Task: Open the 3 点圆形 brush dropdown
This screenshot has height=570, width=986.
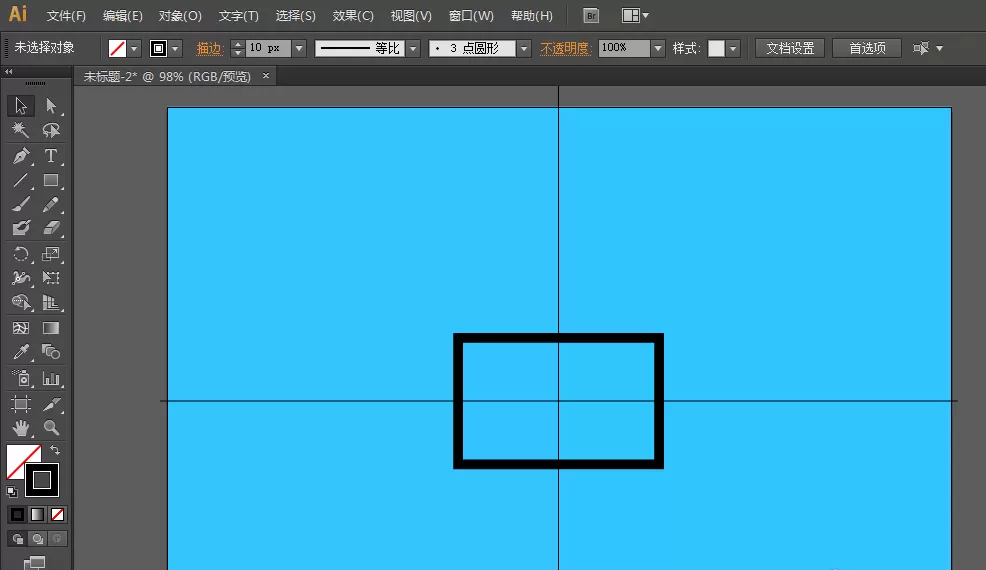Action: point(524,48)
